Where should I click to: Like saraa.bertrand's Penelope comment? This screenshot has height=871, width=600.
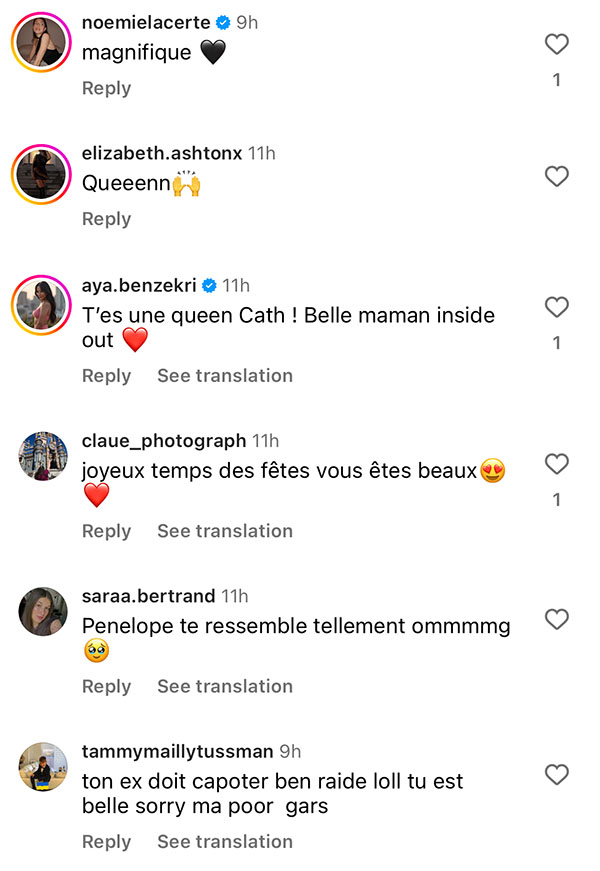556,619
